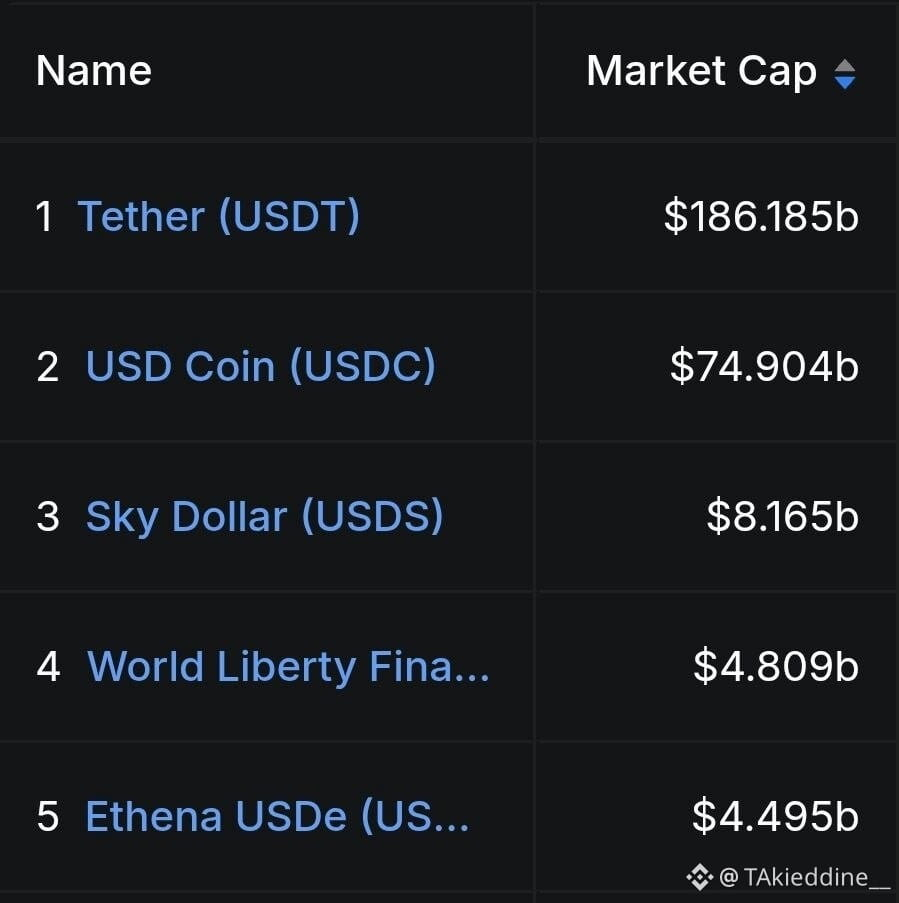This screenshot has width=899, height=903.
Task: Click rank number 3 beside Sky Dollar
Action: (48, 517)
